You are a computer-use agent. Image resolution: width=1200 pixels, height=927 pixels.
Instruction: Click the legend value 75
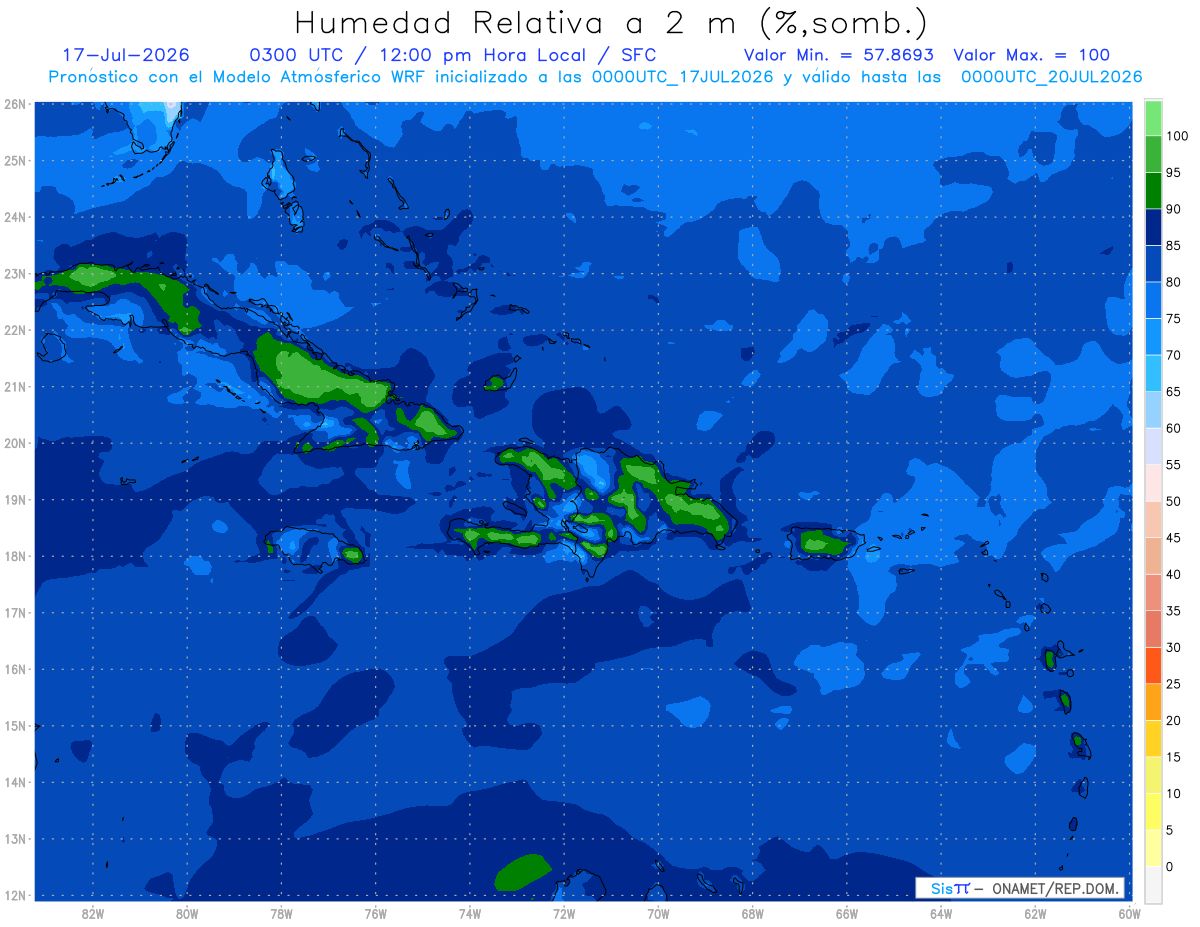[1173, 319]
